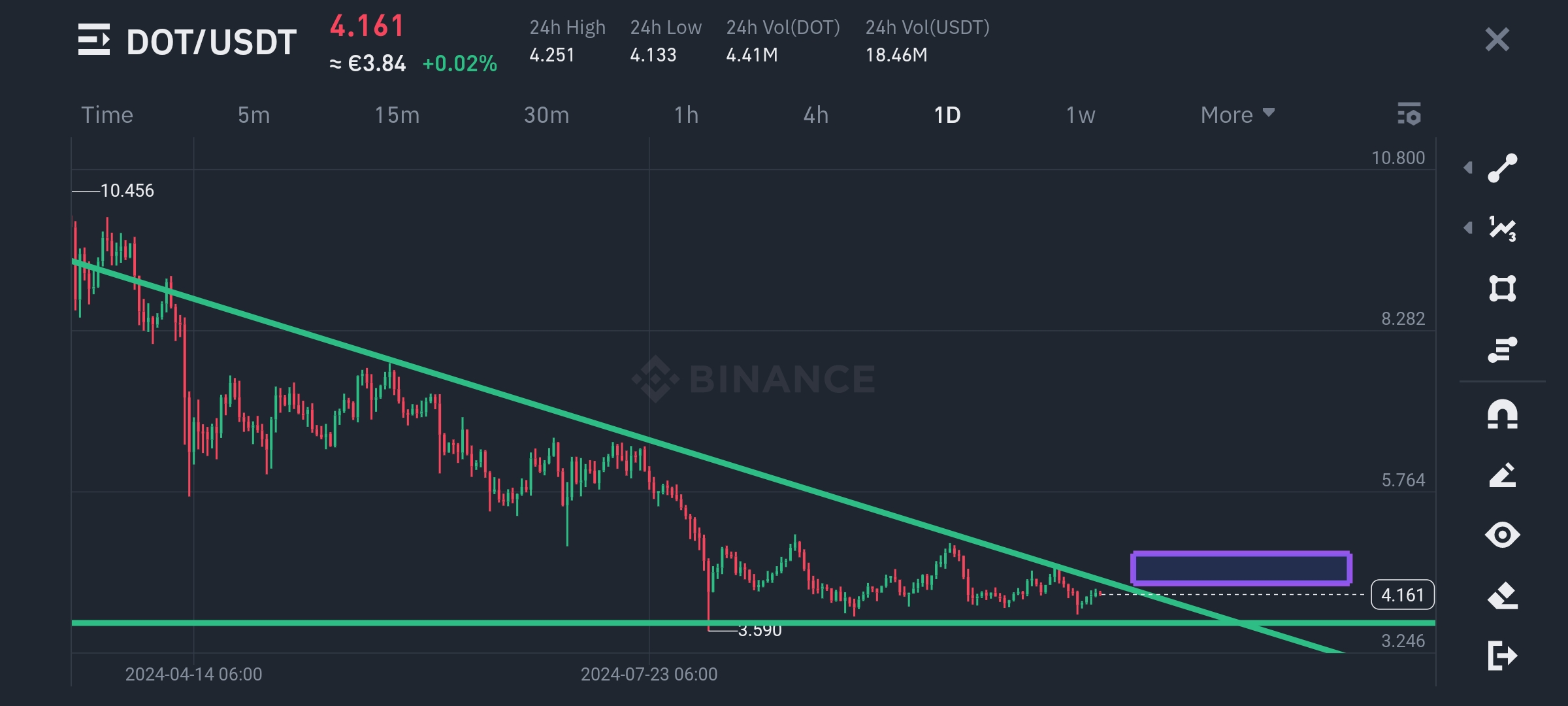
Task: Open chart indicator settings icon
Action: click(x=1409, y=114)
